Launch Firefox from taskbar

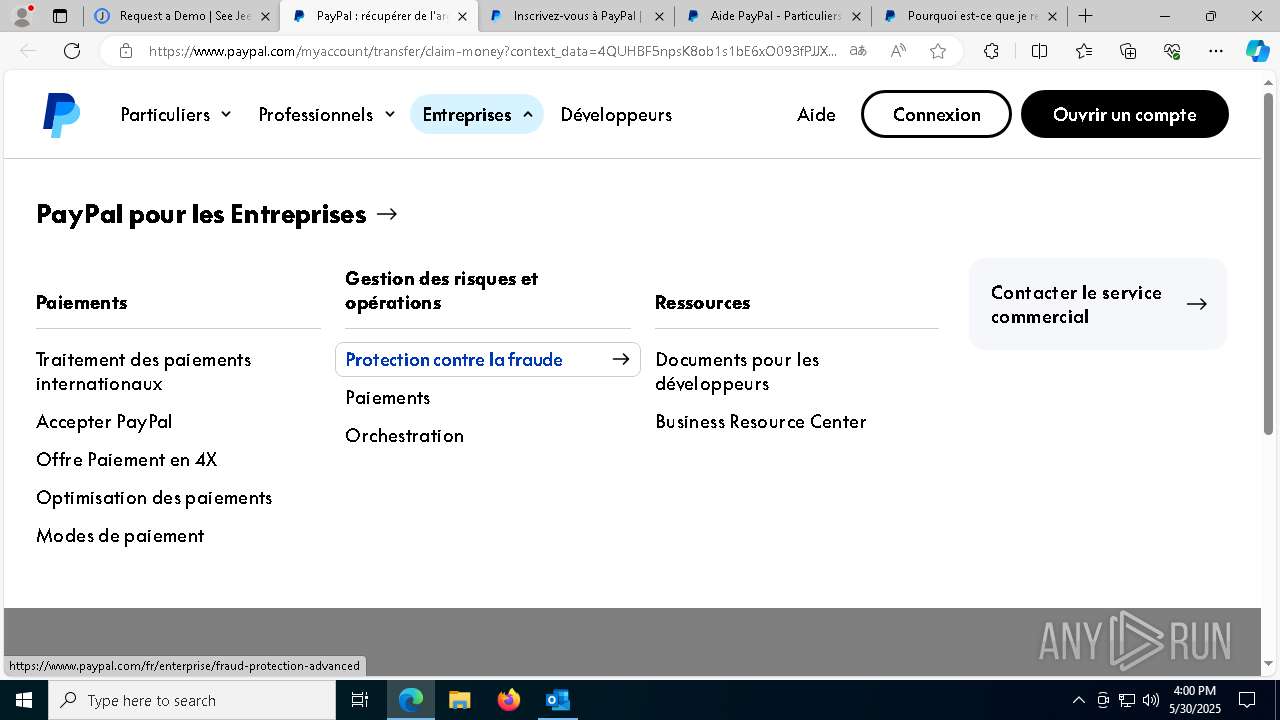click(x=509, y=700)
